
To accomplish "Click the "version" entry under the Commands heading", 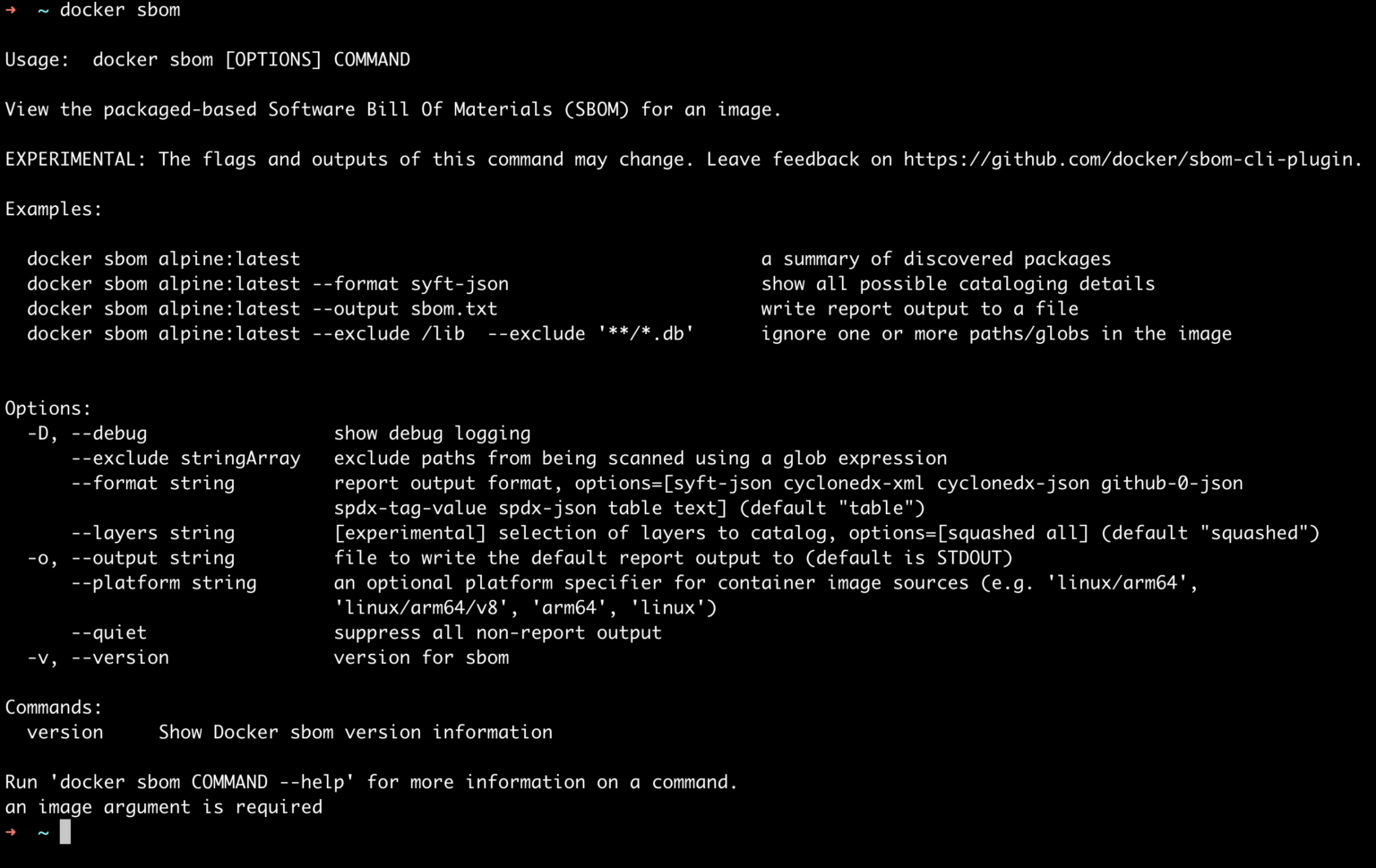I will pyautogui.click(x=64, y=733).
